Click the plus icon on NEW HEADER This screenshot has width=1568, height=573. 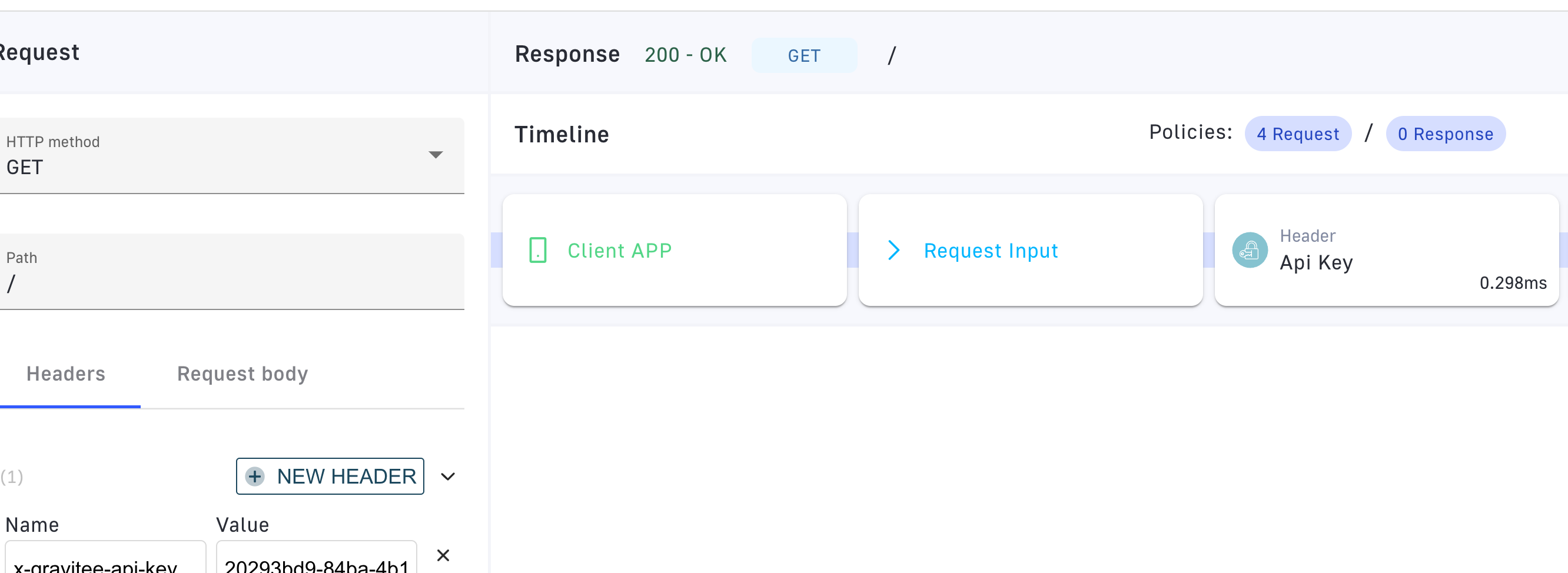tap(255, 477)
